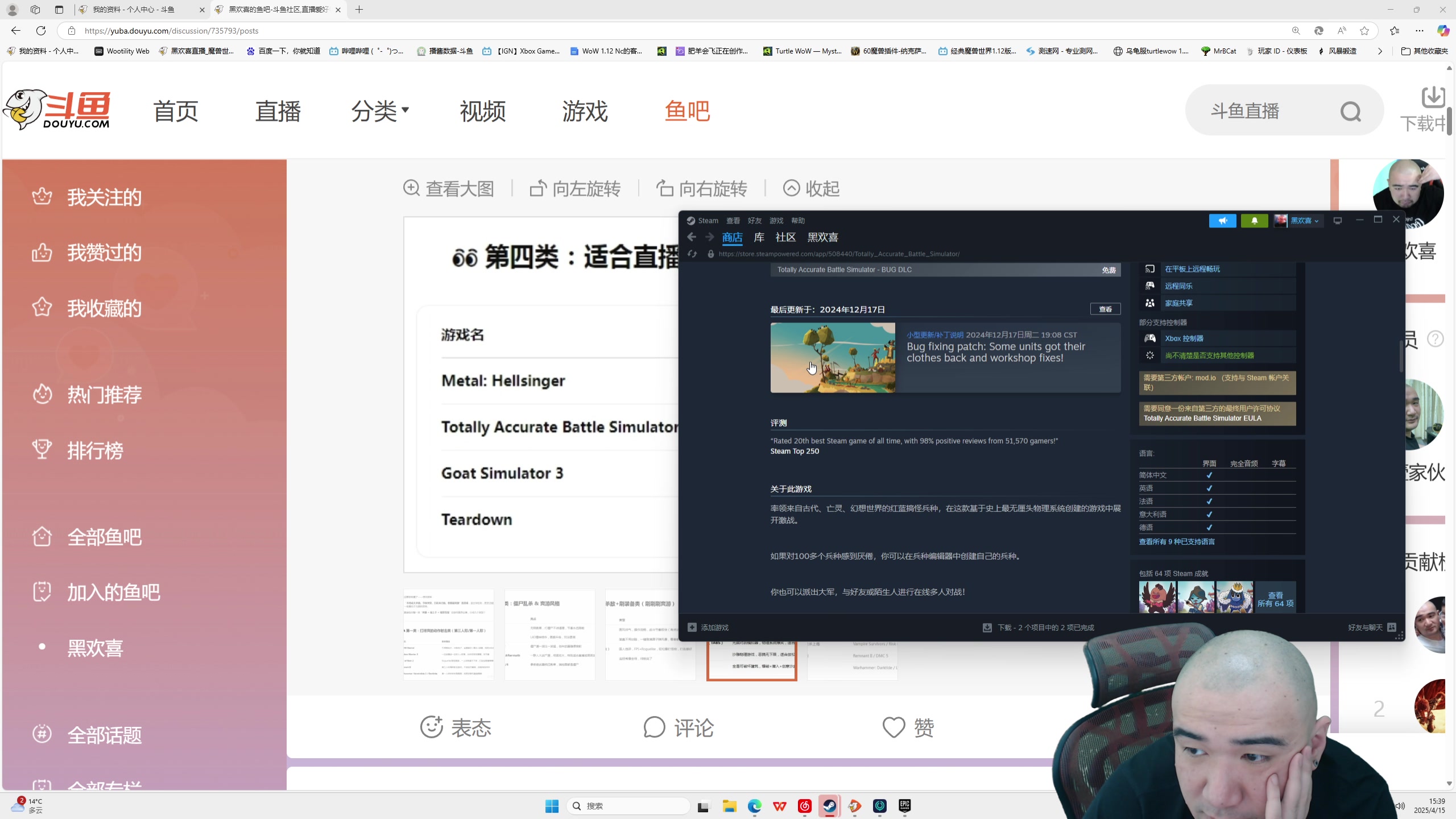Switch to 我的资料 browser tab

tap(141, 10)
